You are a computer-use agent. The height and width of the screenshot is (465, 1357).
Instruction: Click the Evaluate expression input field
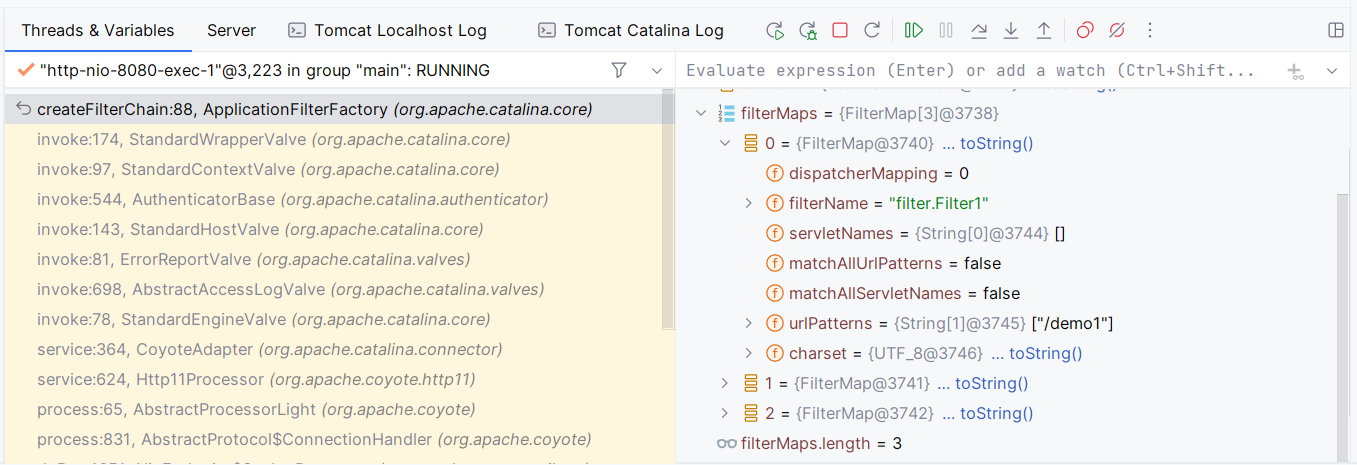pyautogui.click(x=970, y=71)
